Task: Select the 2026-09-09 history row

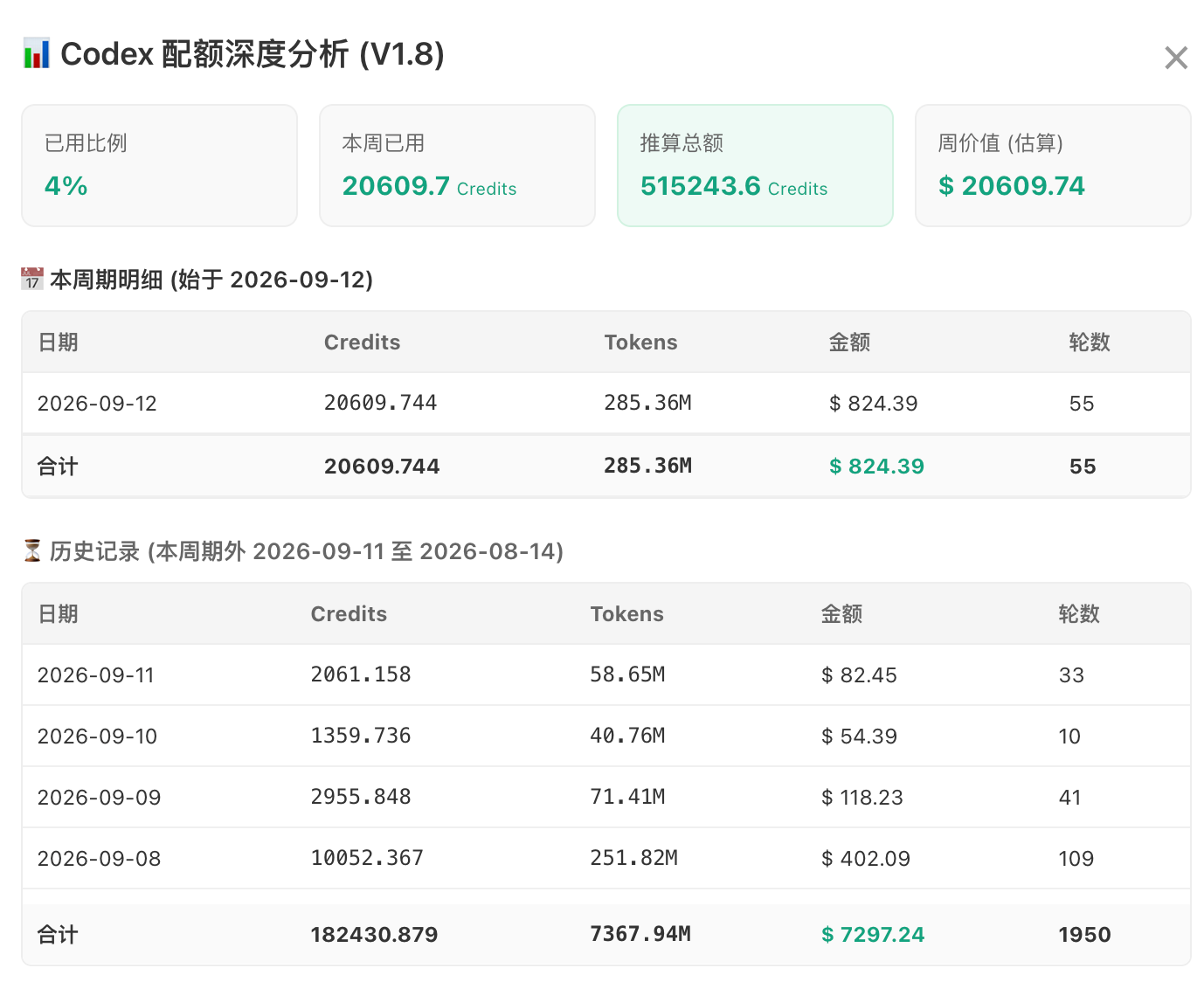Action: point(606,798)
